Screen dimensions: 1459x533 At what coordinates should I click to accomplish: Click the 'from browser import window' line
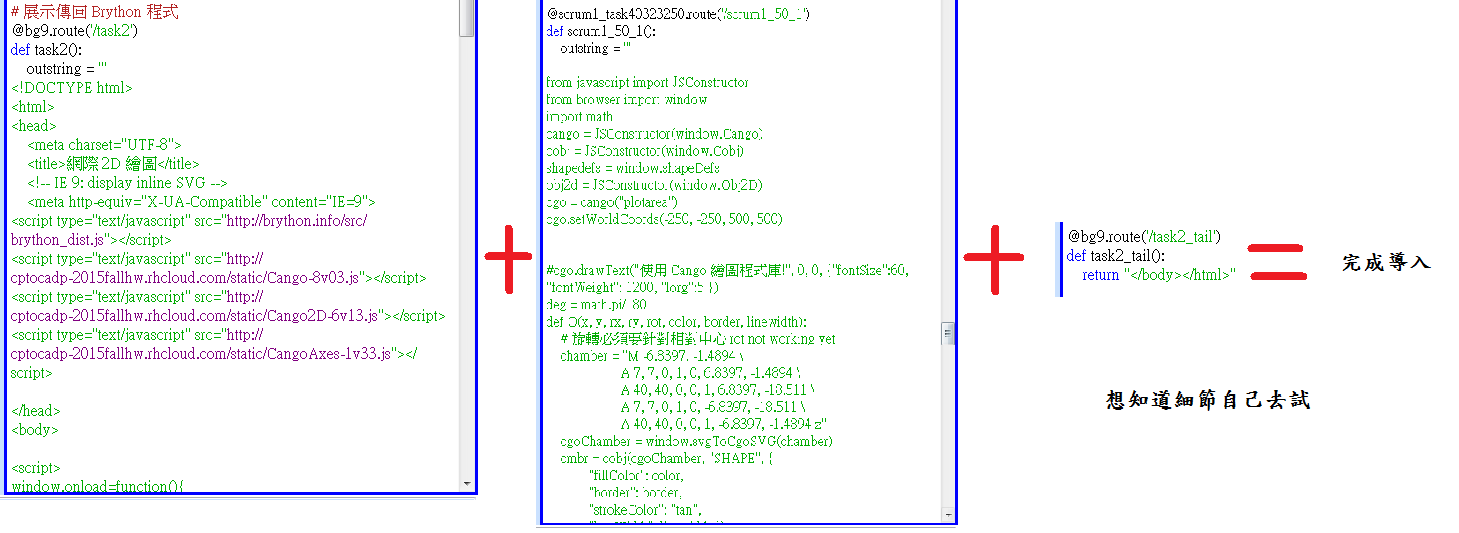[x=626, y=100]
